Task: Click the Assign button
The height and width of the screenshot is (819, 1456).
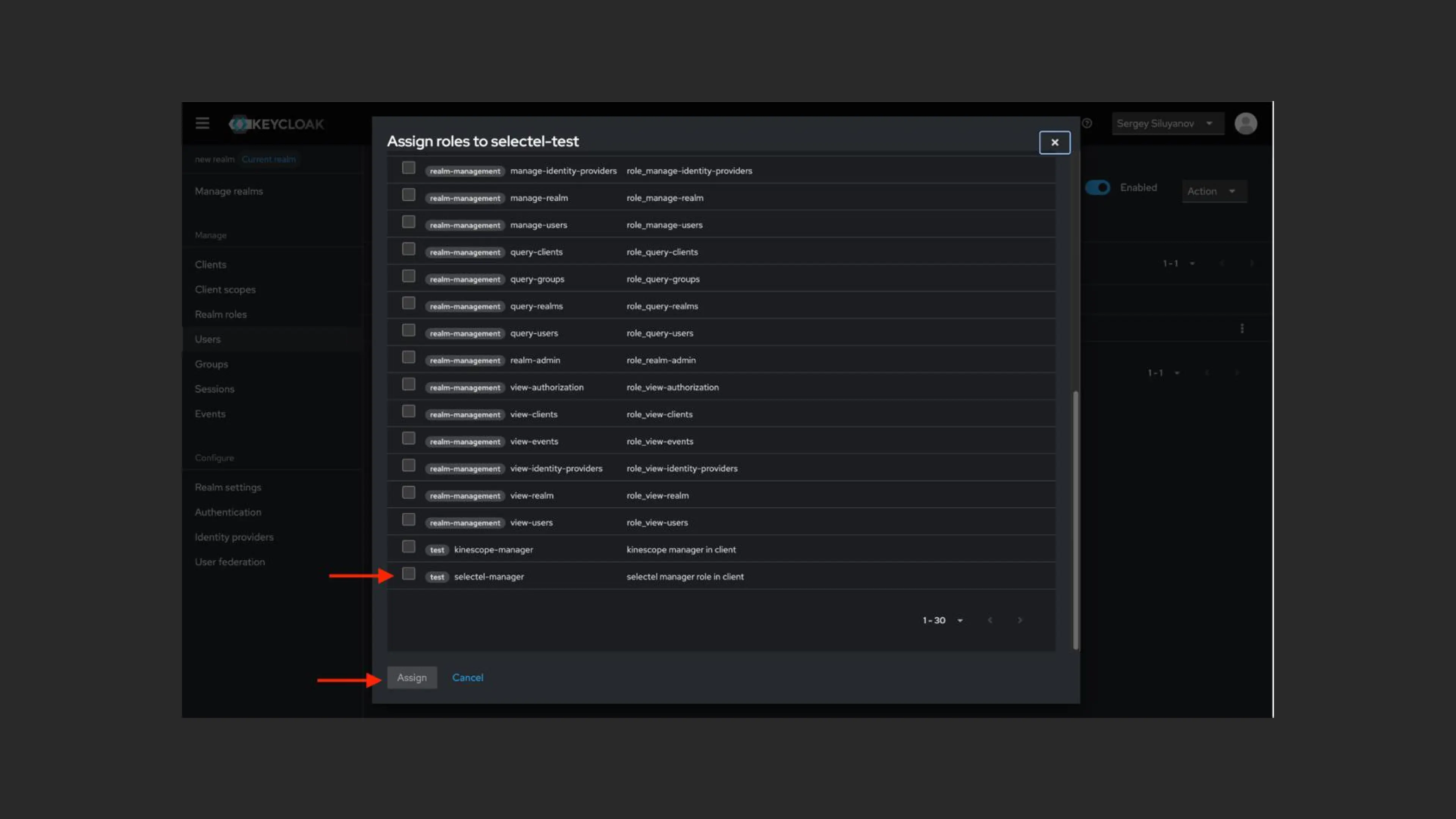Action: [411, 677]
